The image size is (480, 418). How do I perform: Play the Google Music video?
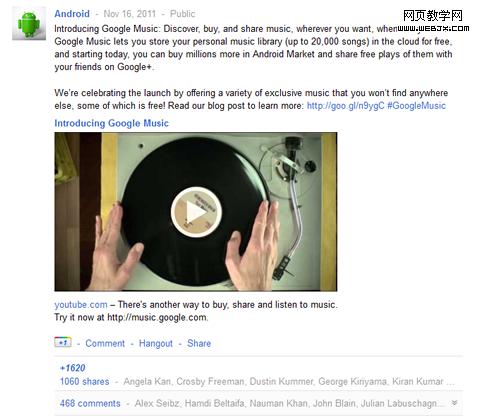pyautogui.click(x=196, y=212)
